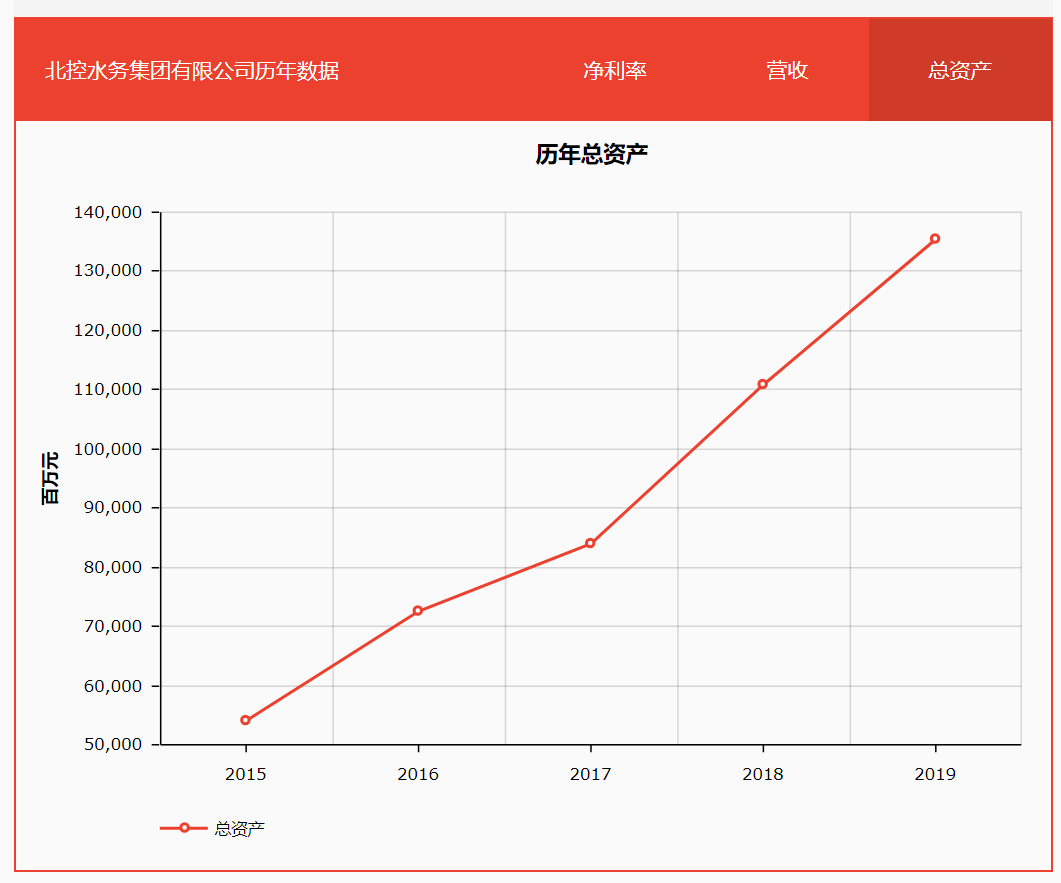Click the 2018 x-axis label
The width and height of the screenshot is (1061, 883).
pyautogui.click(x=763, y=774)
